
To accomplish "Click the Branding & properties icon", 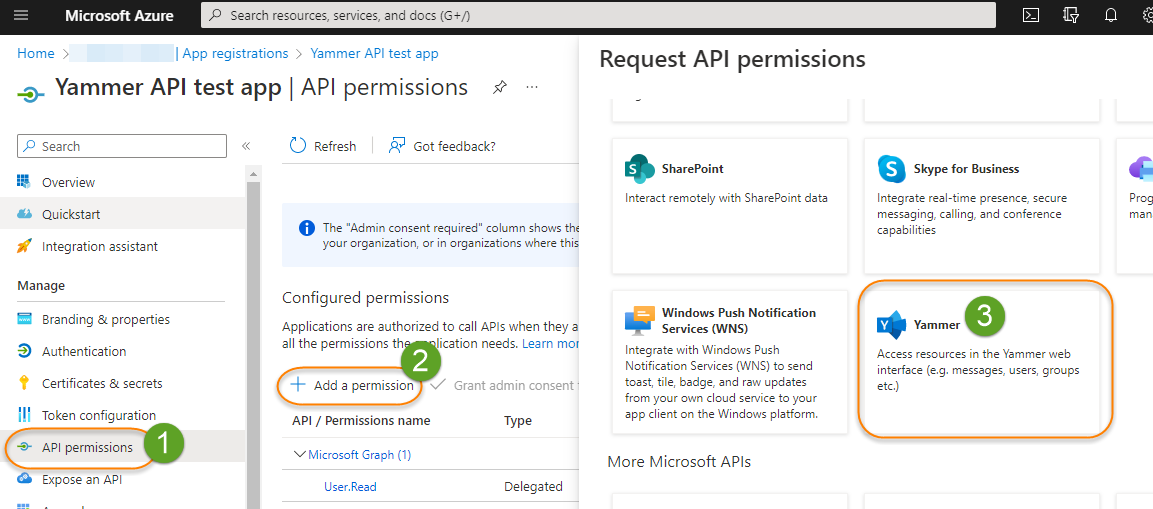I will tap(24, 319).
